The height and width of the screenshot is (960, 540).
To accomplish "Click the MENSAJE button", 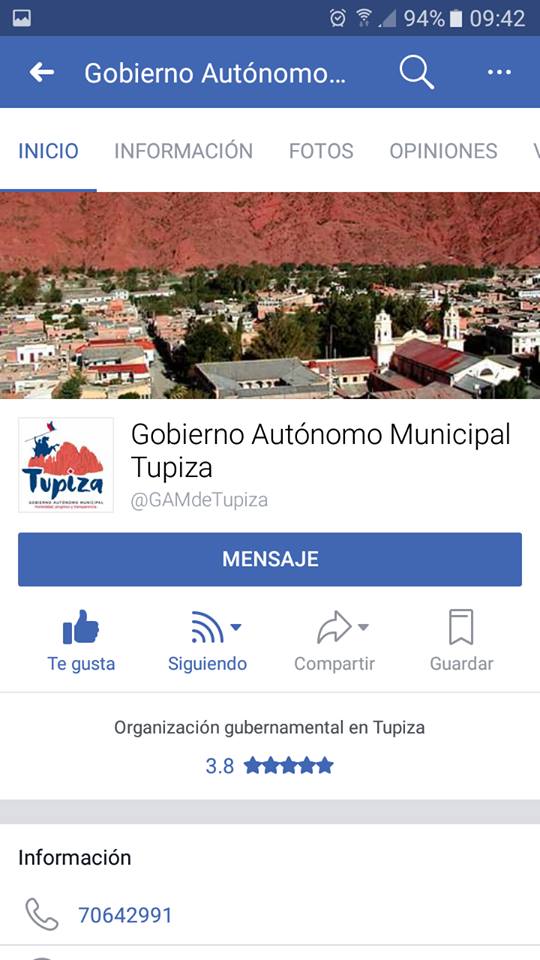I will 270,559.
